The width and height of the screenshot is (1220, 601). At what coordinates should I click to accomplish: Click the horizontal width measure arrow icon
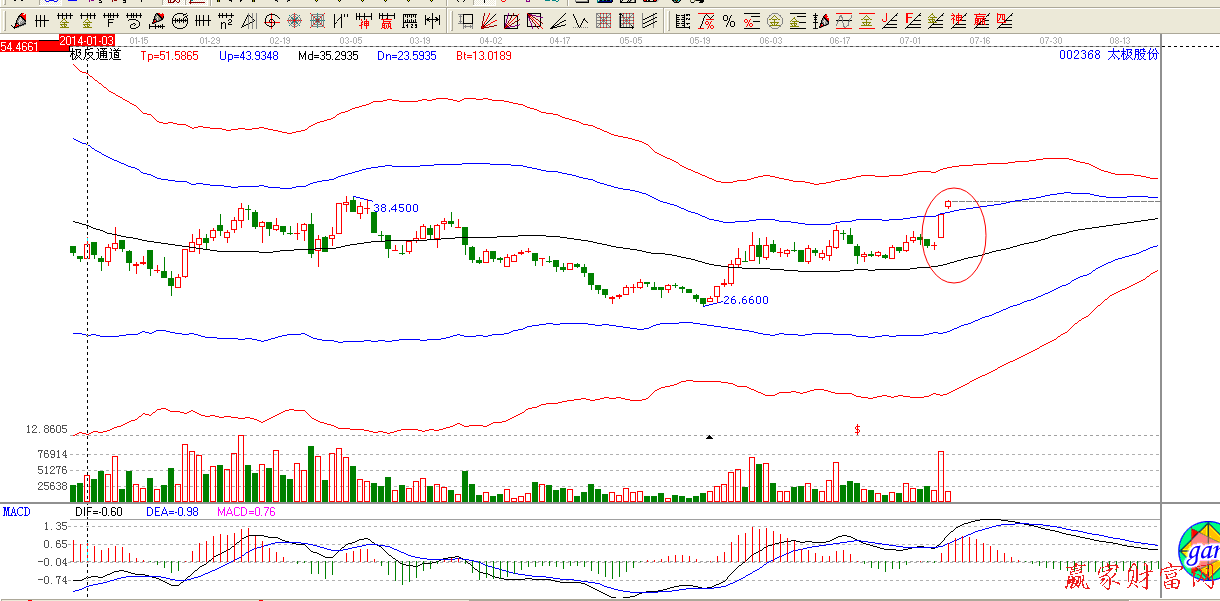(432, 20)
